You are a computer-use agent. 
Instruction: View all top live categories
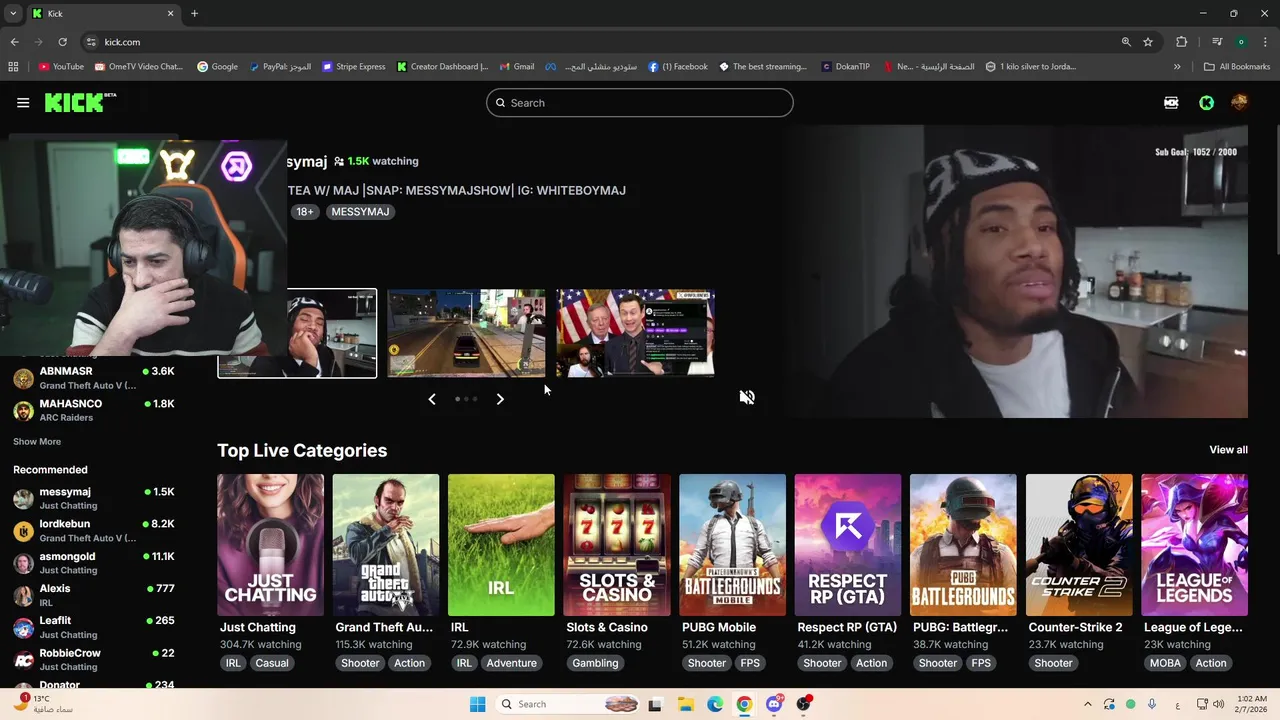click(1228, 450)
